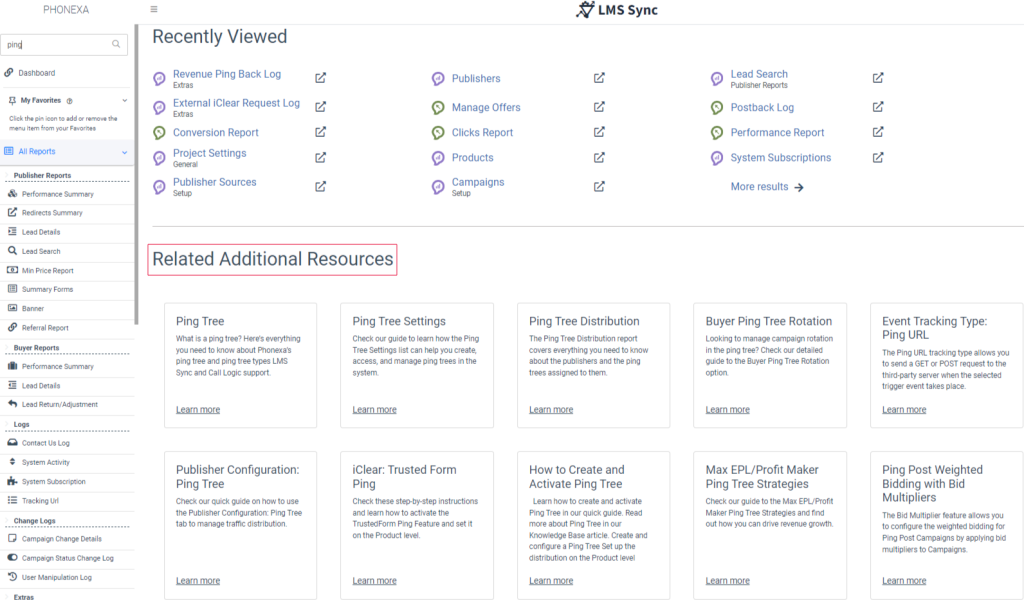Viewport: 1024px width, 600px height.
Task: Collapse the Buyer Reports group
Action: 8,348
